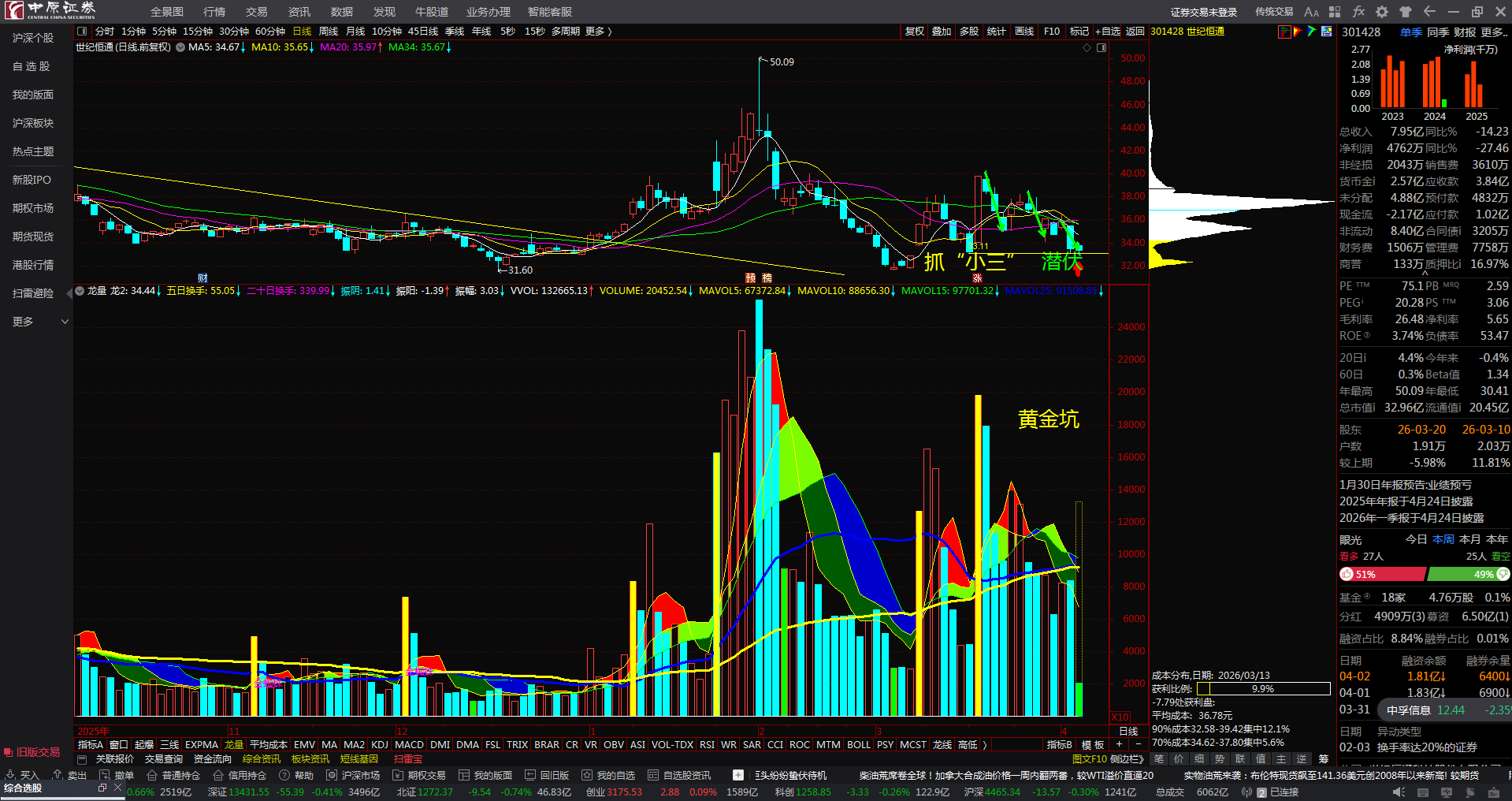Click the diamond marker icon at chart top right
Image resolution: width=1512 pixels, height=801 pixels.
tap(1087, 48)
